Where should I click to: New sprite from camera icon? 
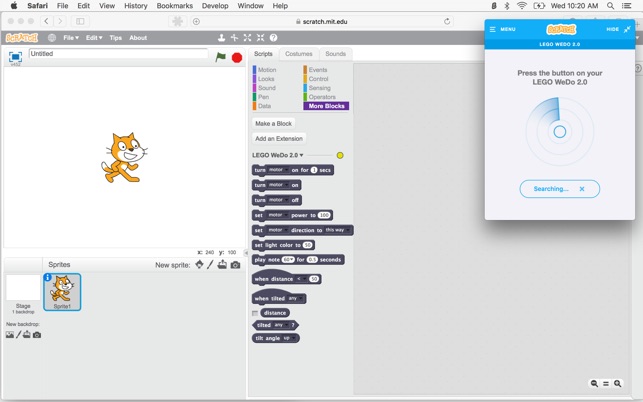(x=235, y=265)
